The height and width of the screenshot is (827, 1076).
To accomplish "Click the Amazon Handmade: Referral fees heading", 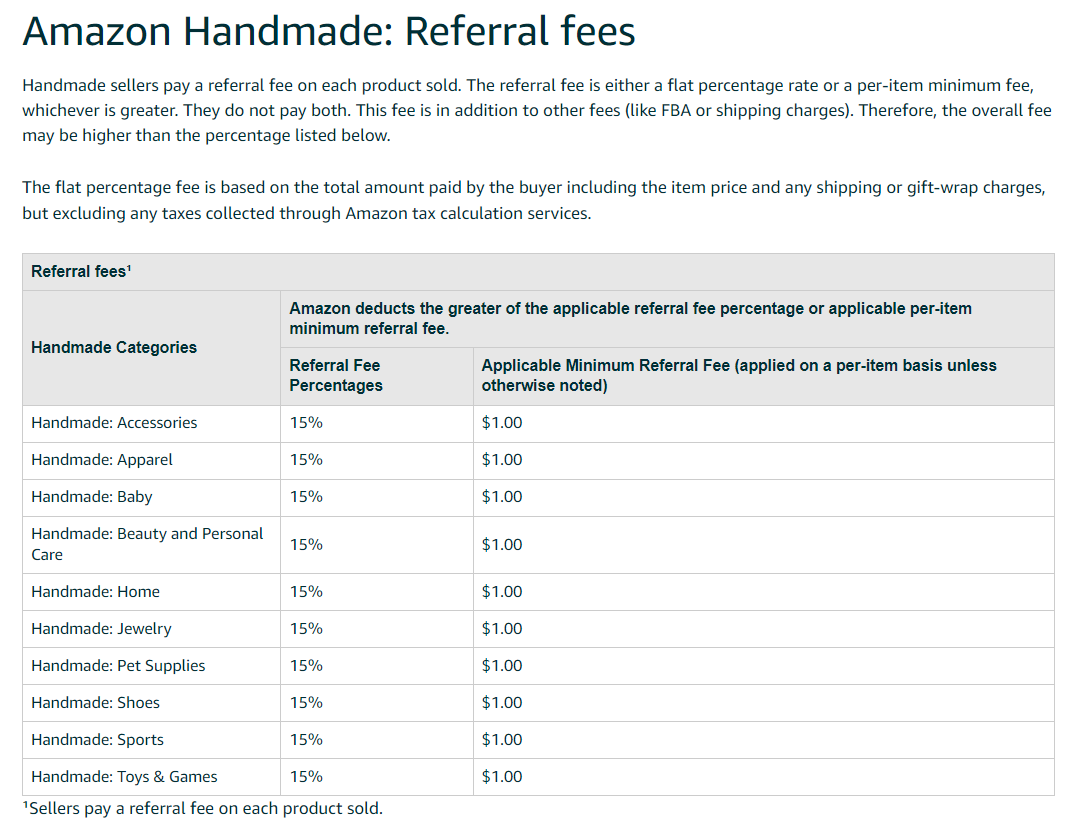I will 329,32.
